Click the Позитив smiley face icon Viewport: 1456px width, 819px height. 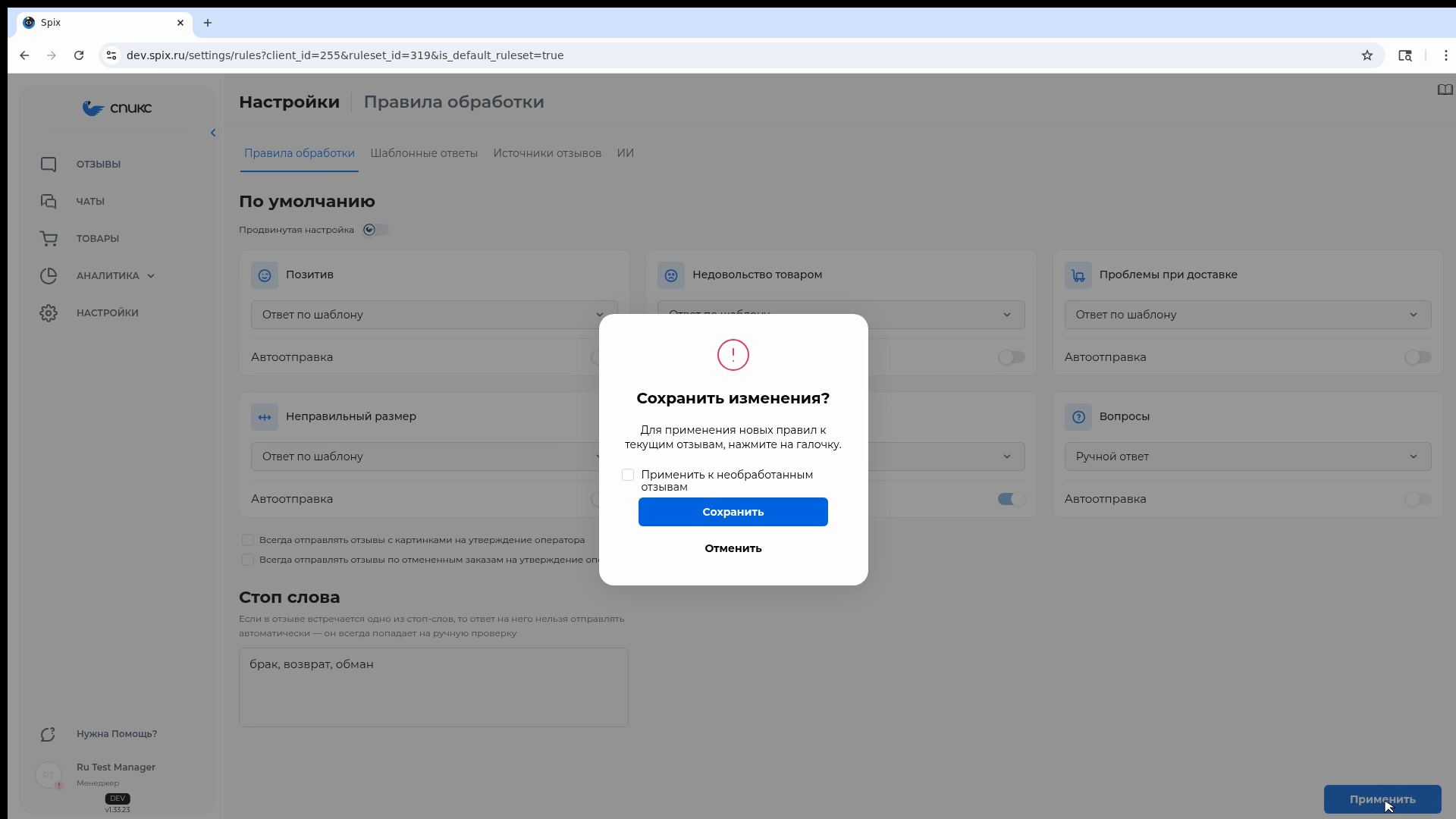click(x=265, y=275)
